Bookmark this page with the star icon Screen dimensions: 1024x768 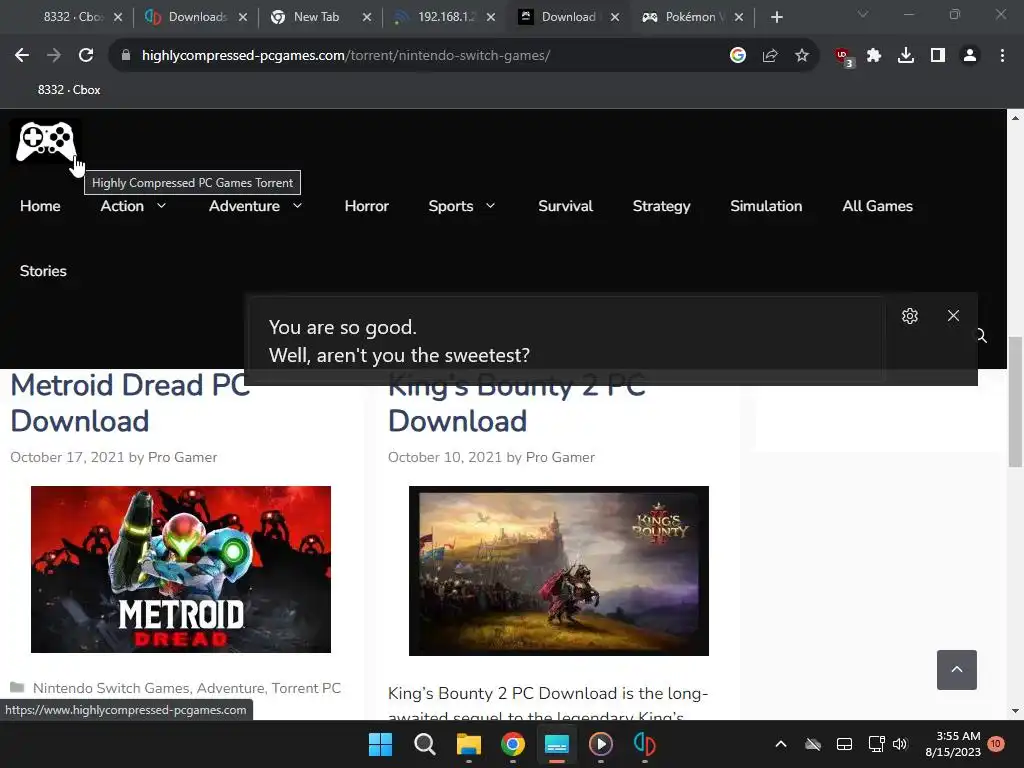pyautogui.click(x=802, y=56)
